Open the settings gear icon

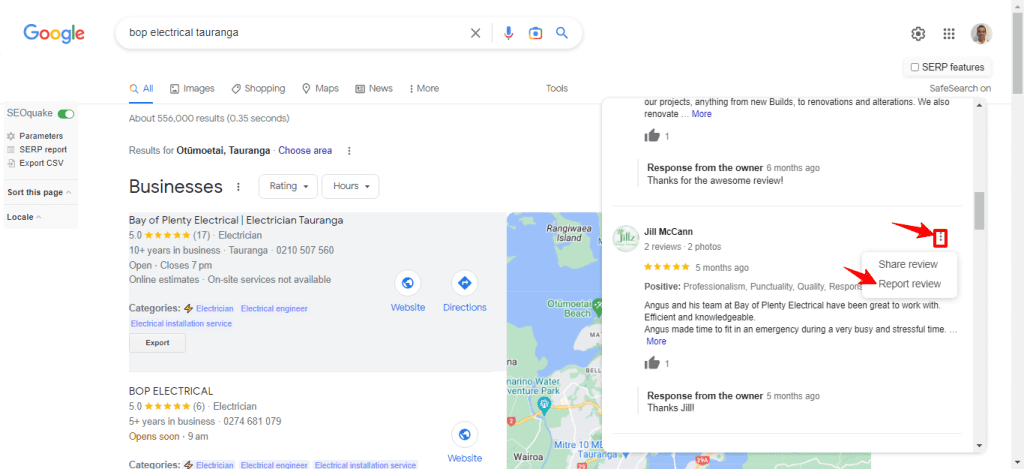click(x=918, y=34)
